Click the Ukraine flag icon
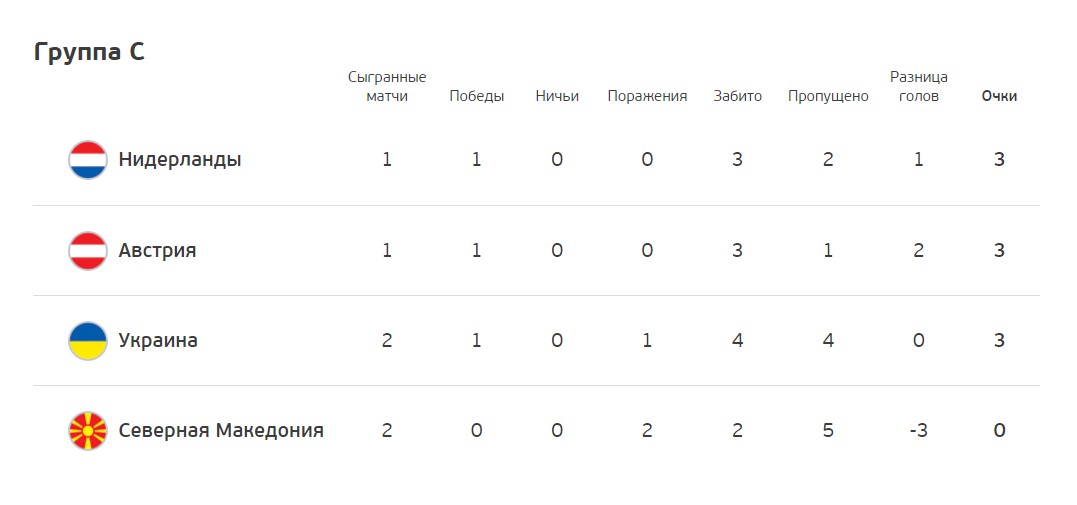The image size is (1077, 505). point(88,341)
